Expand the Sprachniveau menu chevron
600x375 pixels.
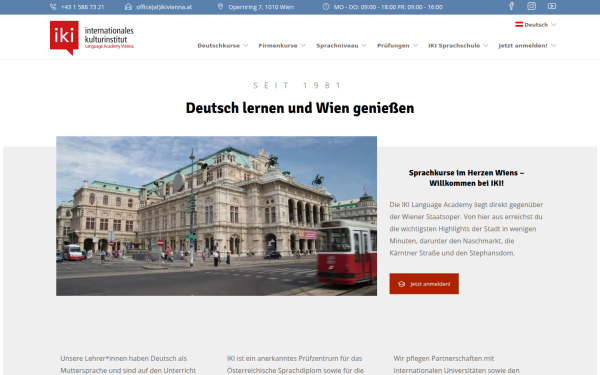[364, 46]
